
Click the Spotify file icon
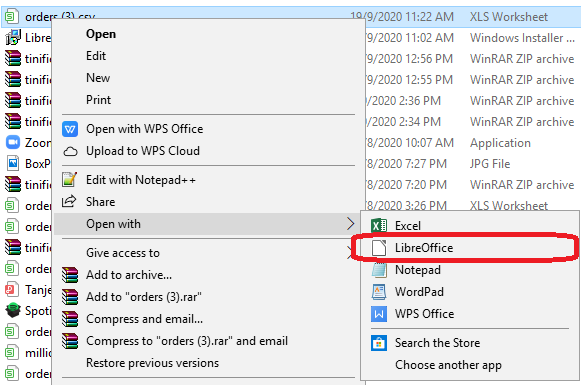coord(13,310)
